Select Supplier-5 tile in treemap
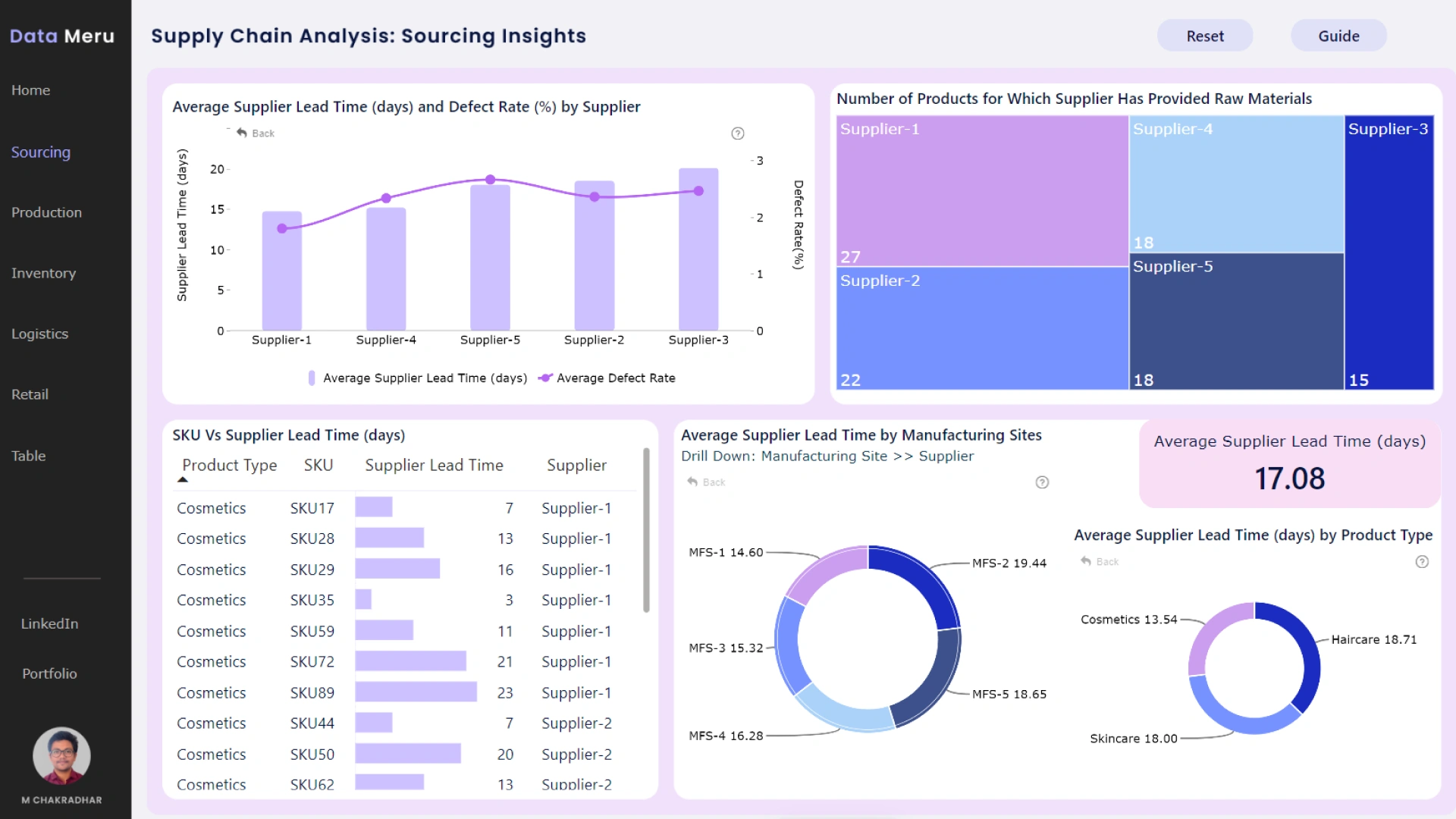This screenshot has height=819, width=1456. click(x=1236, y=322)
